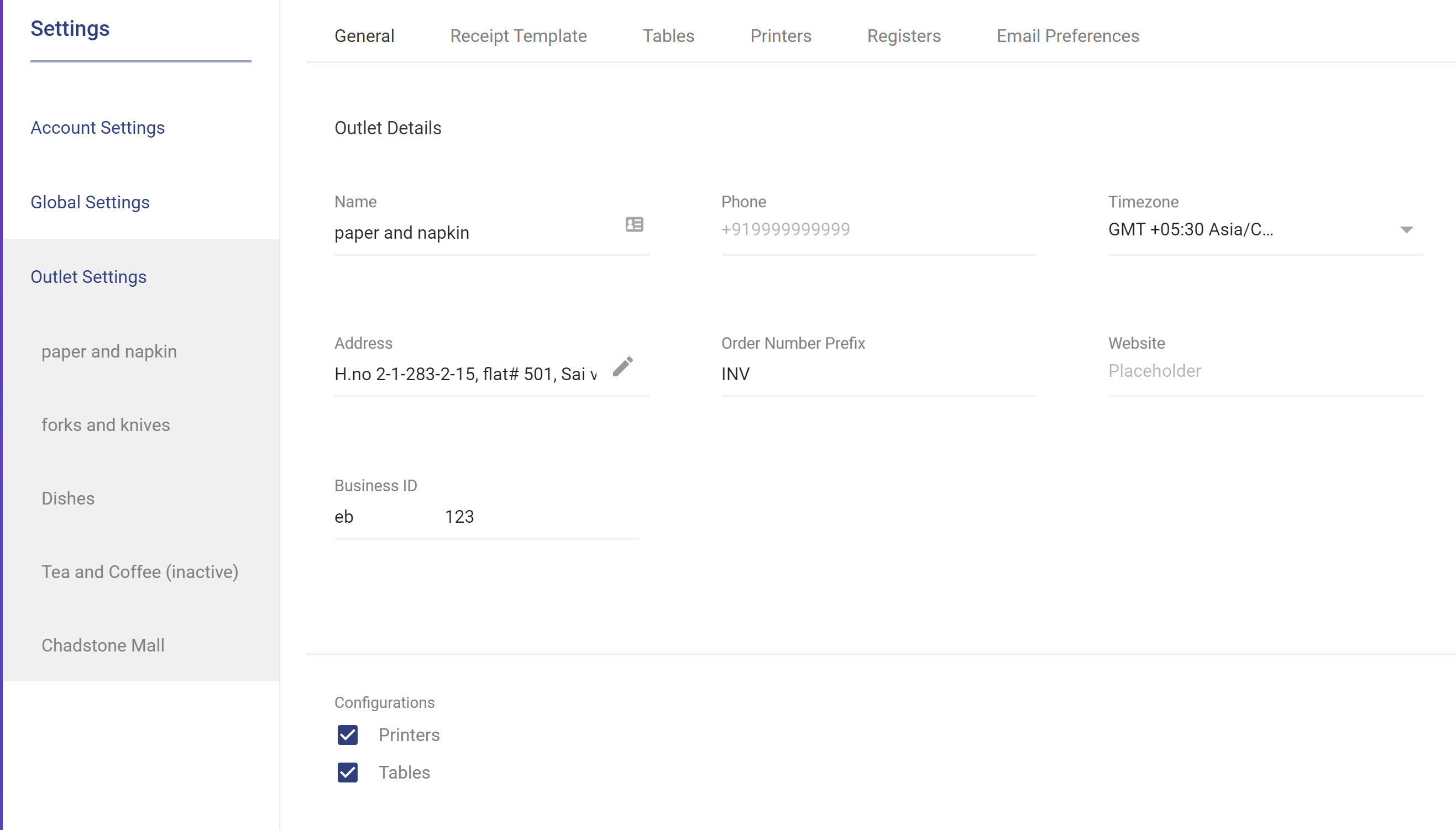This screenshot has width=1456, height=830.
Task: Open Global Settings in sidebar
Action: pyautogui.click(x=90, y=202)
